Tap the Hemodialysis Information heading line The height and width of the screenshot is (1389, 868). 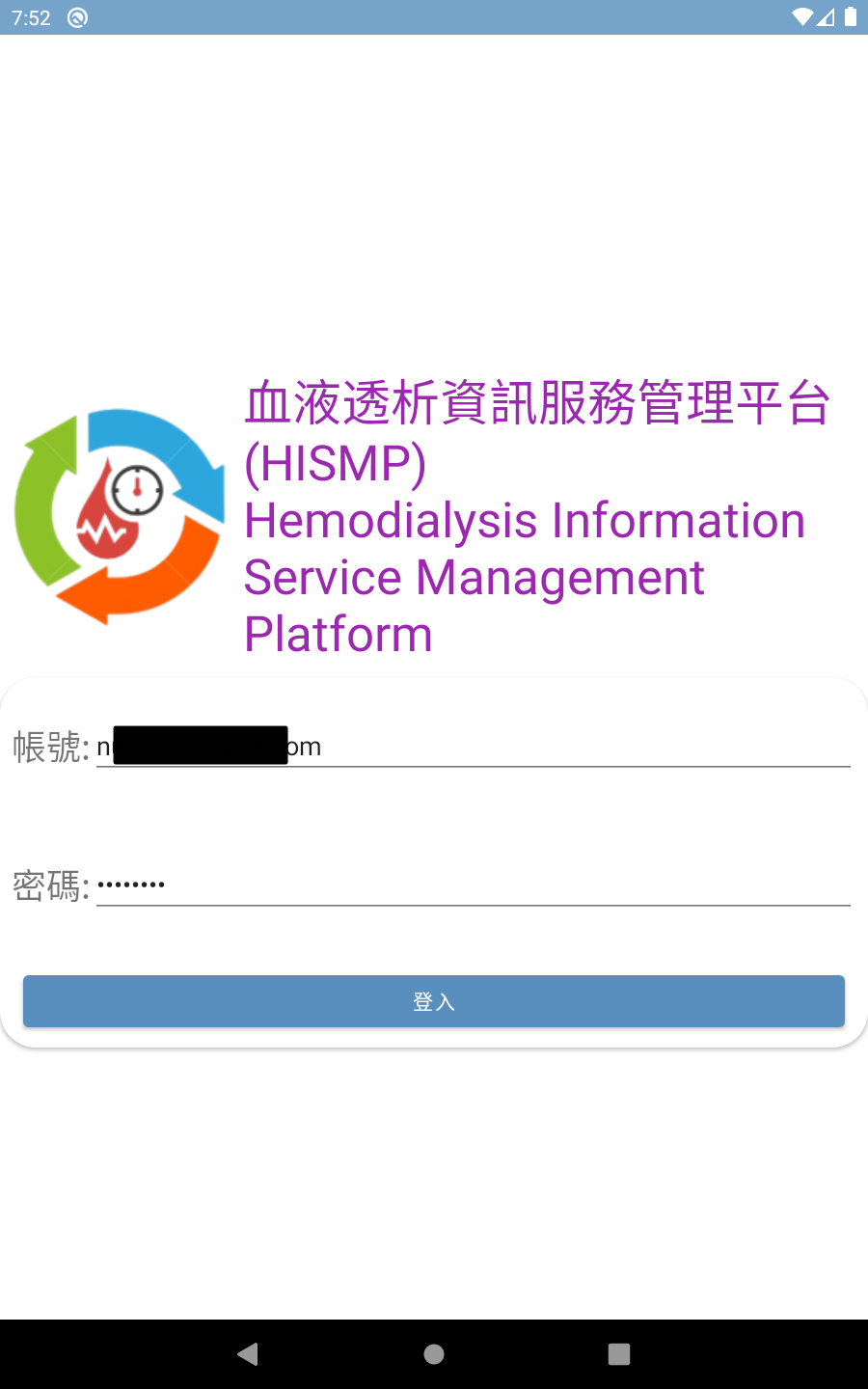click(x=525, y=521)
